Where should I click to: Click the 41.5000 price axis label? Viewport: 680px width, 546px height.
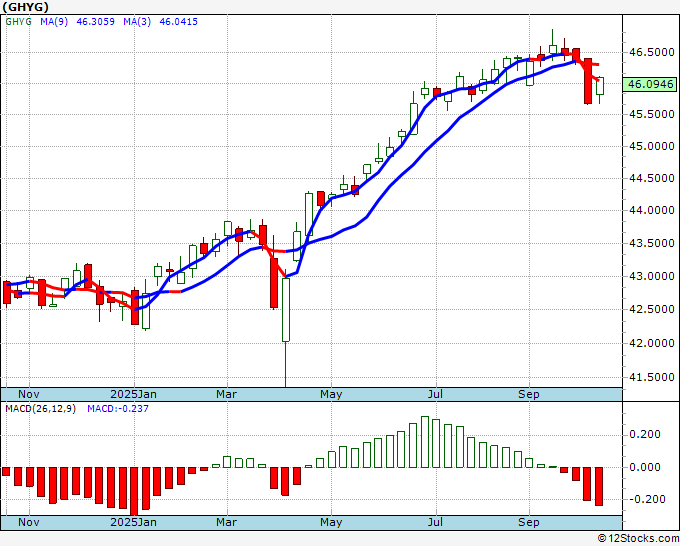652,377
